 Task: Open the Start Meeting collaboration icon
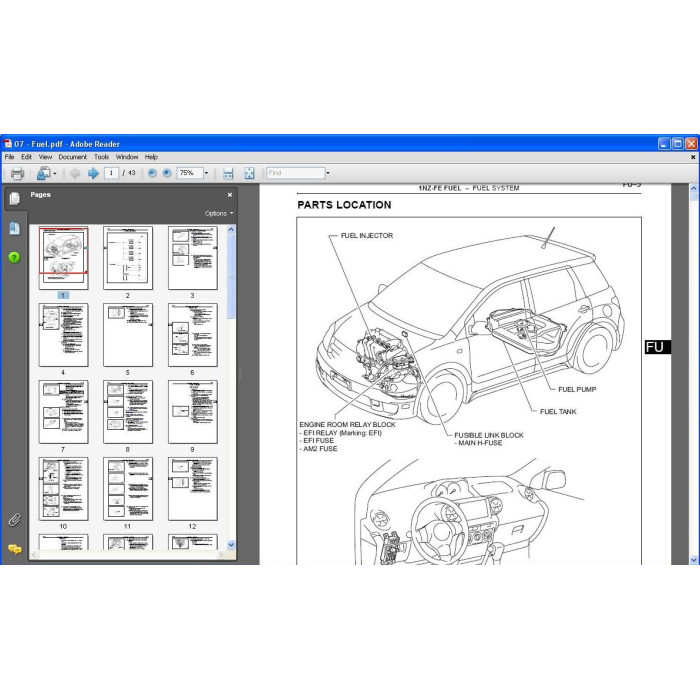43,173
